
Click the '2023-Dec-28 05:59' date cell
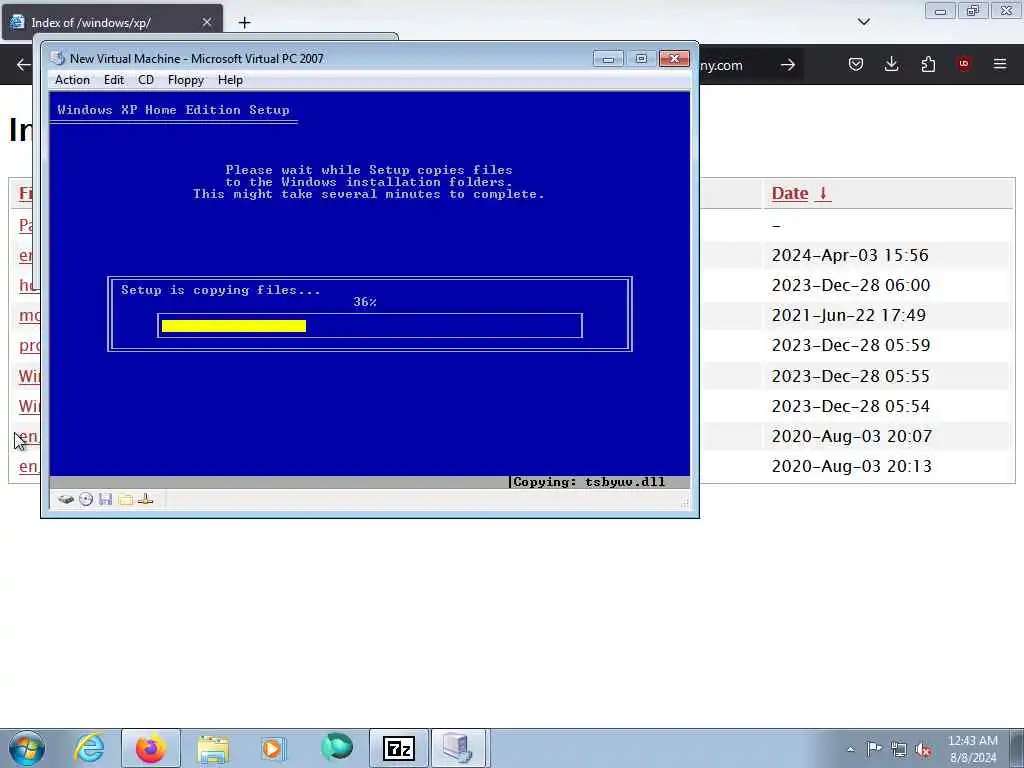(850, 345)
